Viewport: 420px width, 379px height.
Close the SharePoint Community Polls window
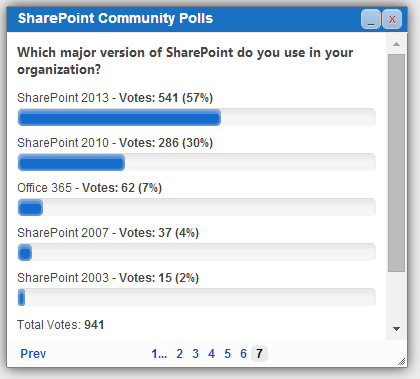tap(392, 19)
